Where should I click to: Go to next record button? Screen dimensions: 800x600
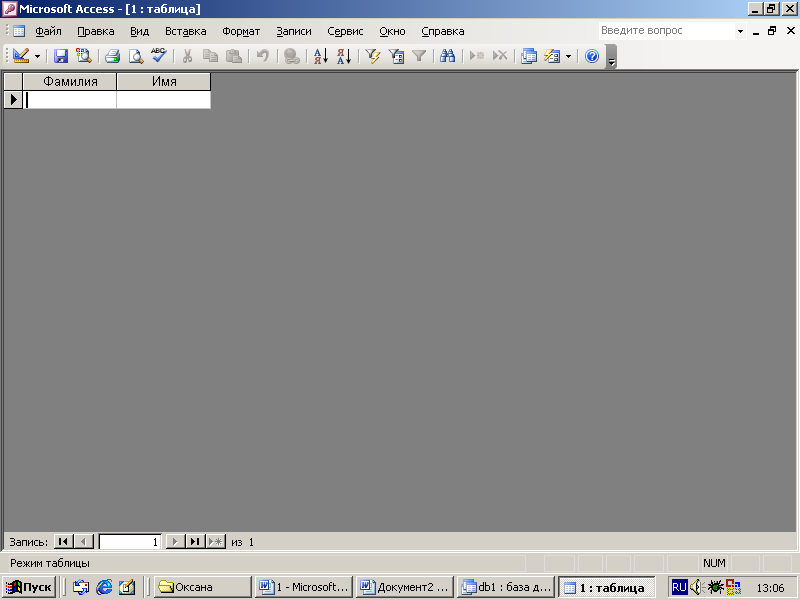pos(175,541)
